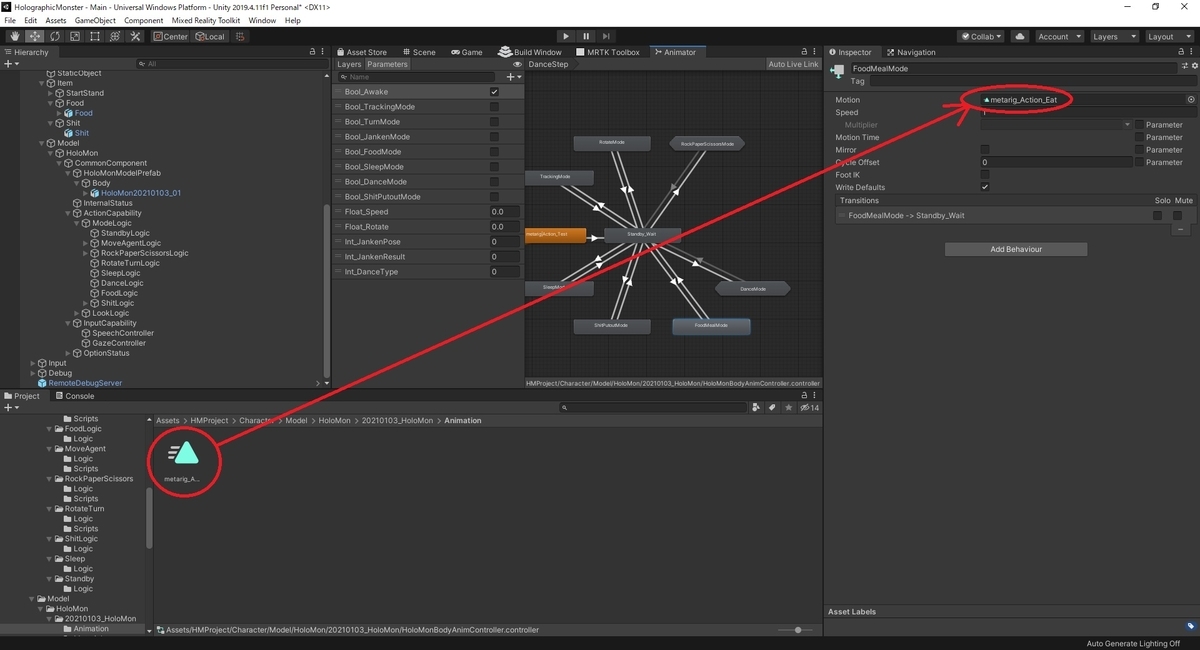Show the Animator Layers list tab
This screenshot has width=1200, height=650.
(x=349, y=64)
